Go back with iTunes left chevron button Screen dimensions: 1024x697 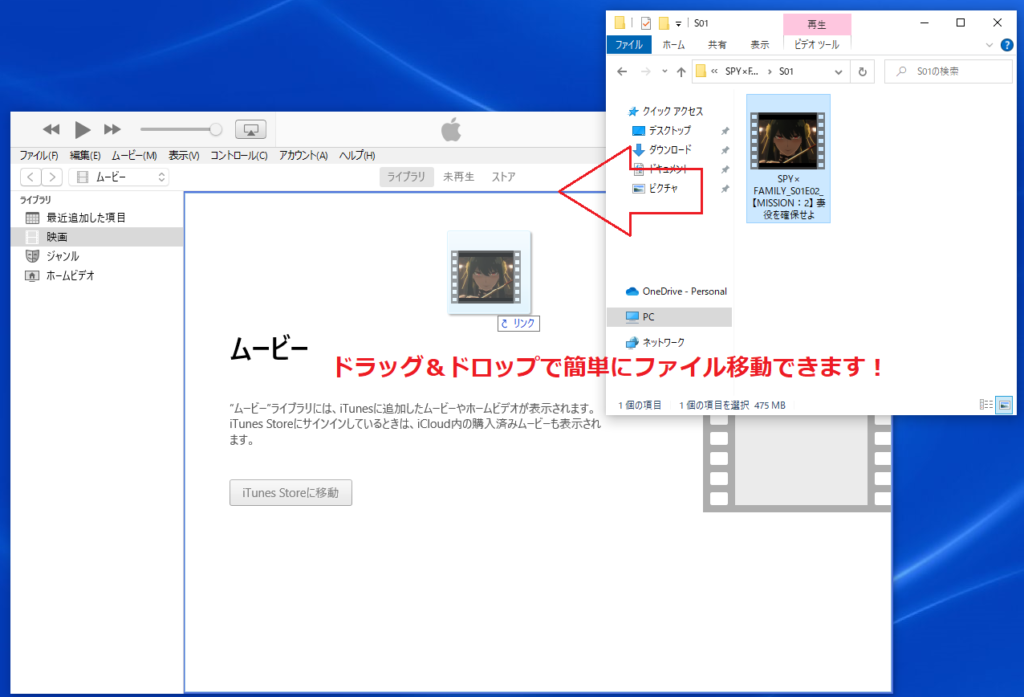click(31, 177)
